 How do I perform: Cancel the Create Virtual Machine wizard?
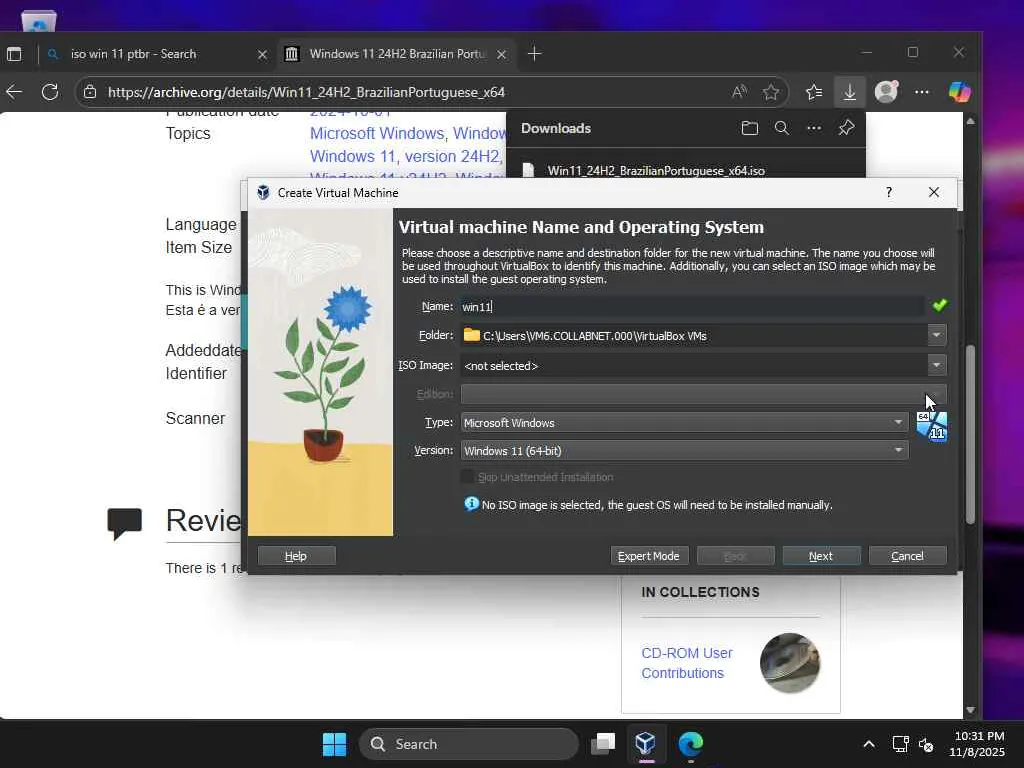907,556
